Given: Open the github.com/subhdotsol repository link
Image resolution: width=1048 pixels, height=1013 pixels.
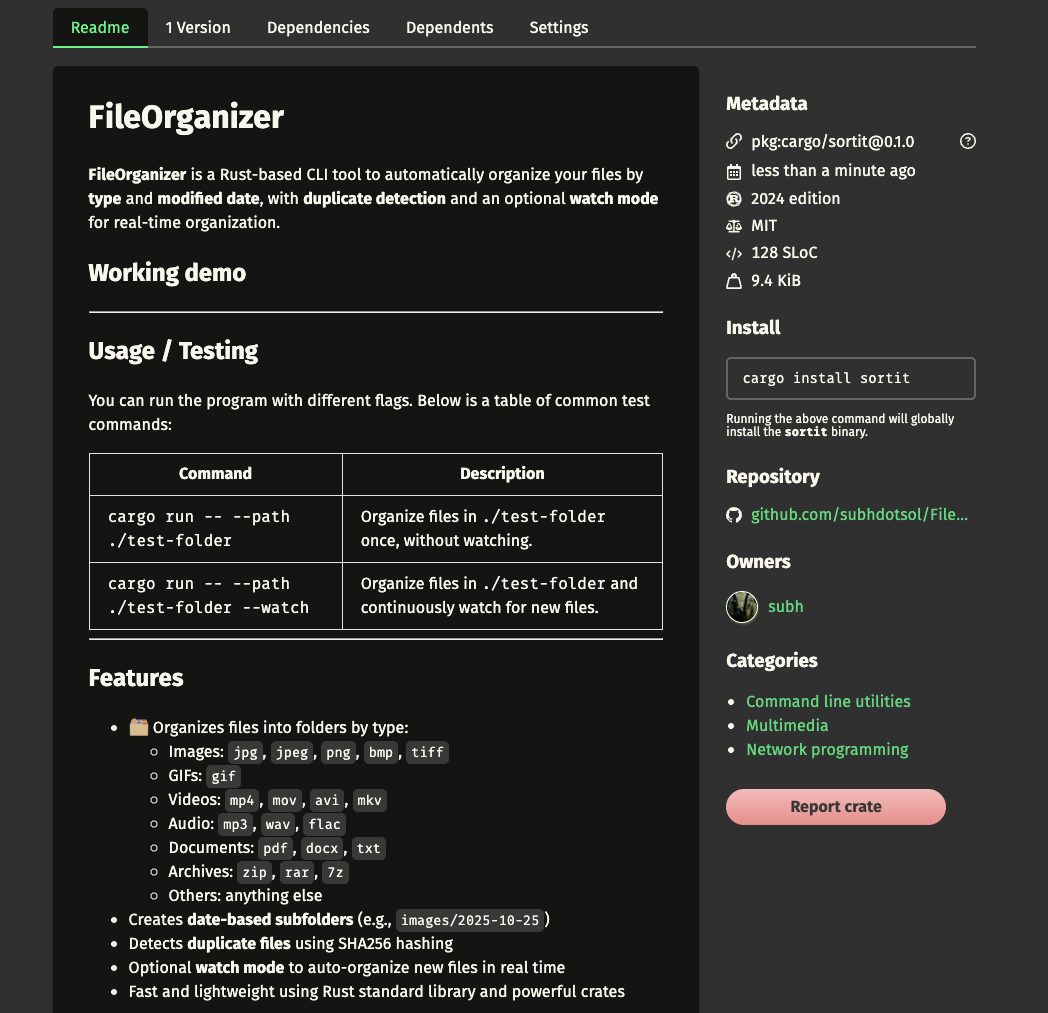Looking at the screenshot, I should [x=859, y=515].
